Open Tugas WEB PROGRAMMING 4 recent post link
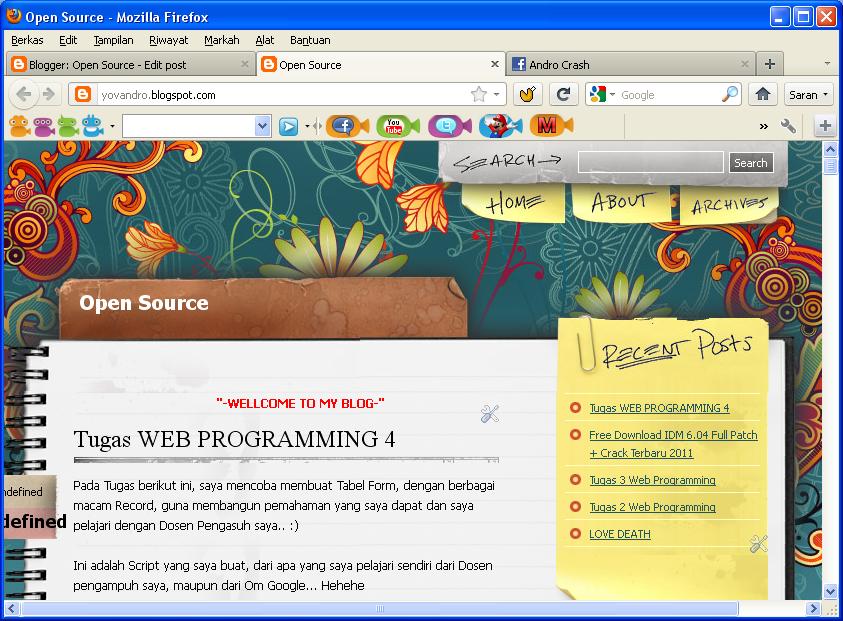This screenshot has width=843, height=621. [659, 408]
